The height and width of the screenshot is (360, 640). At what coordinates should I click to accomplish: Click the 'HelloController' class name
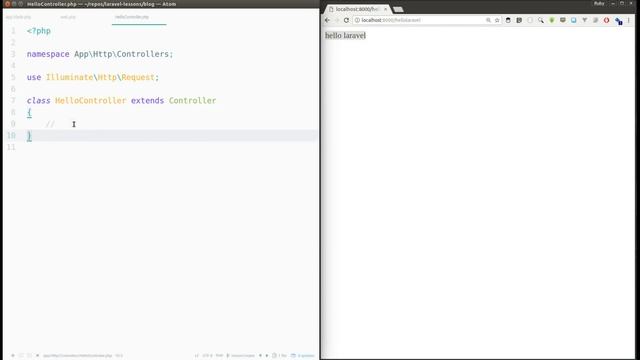click(x=91, y=100)
